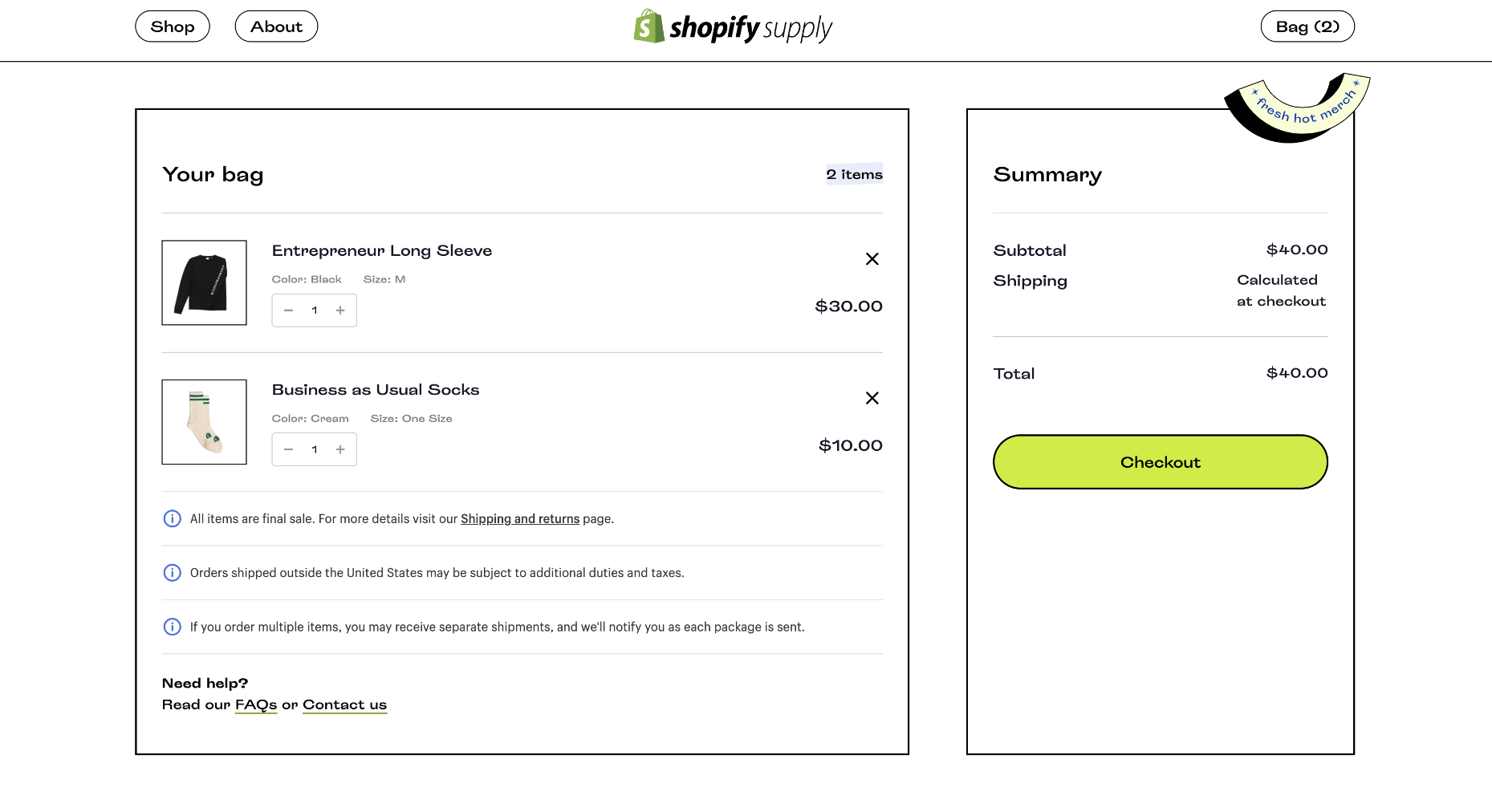1492x812 pixels.
Task: Increase quantity of Business as Usual Socks
Action: point(339,449)
